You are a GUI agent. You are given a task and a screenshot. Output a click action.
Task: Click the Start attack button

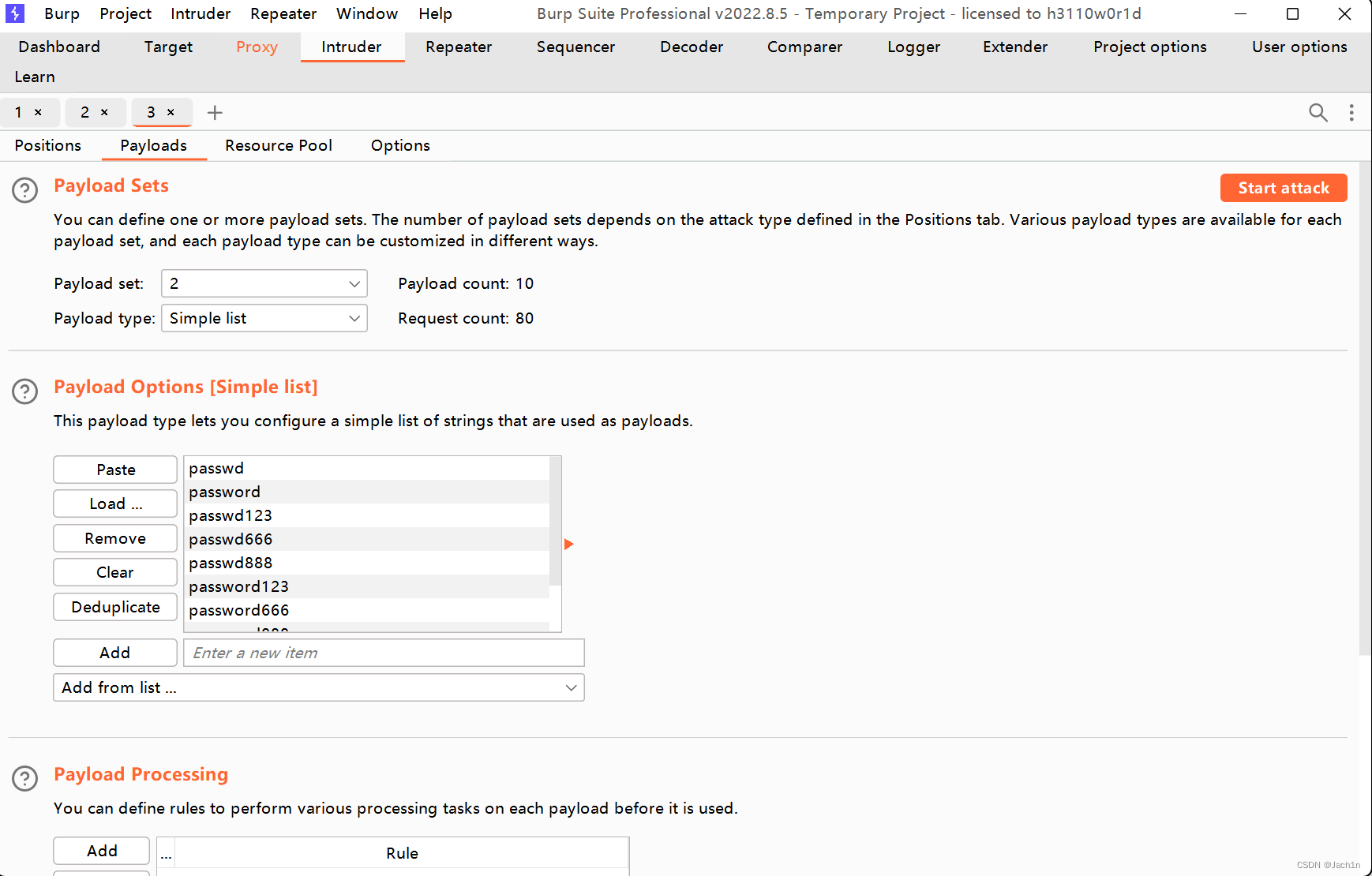[1284, 188]
